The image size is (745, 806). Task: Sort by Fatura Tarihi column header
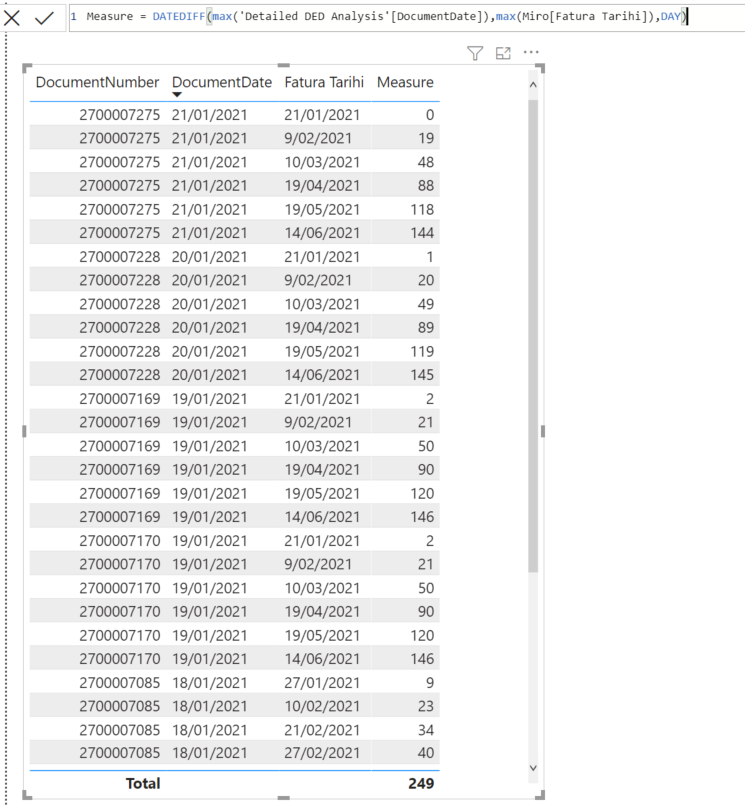click(324, 82)
